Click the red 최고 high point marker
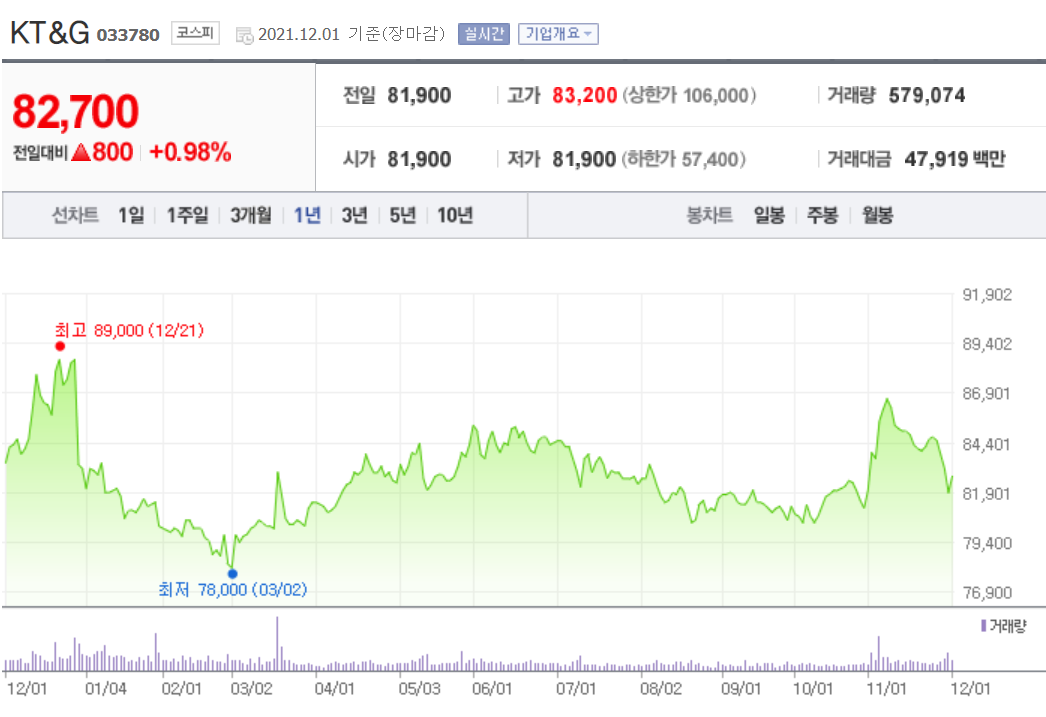 pos(60,346)
